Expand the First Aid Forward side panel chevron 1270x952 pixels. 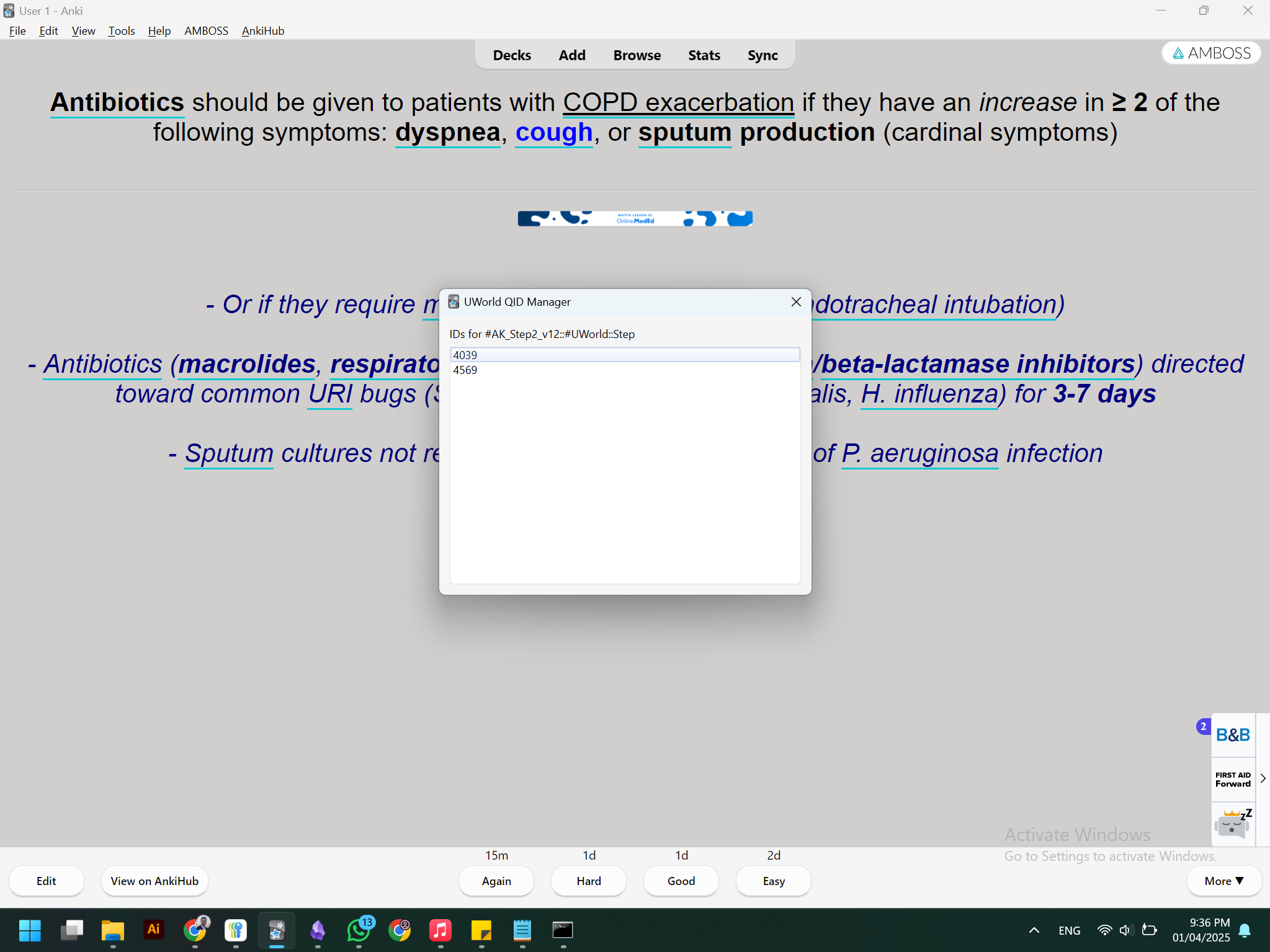click(1263, 778)
